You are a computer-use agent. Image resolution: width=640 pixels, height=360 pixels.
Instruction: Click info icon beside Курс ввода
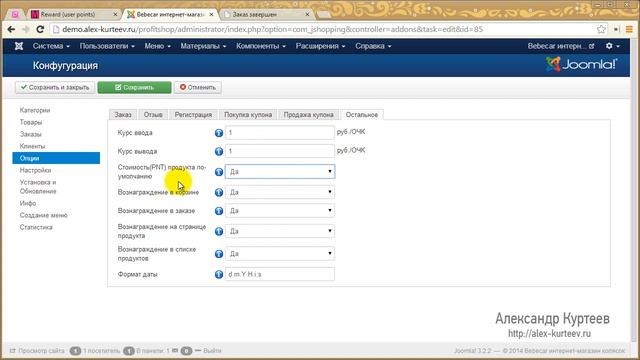coord(219,133)
